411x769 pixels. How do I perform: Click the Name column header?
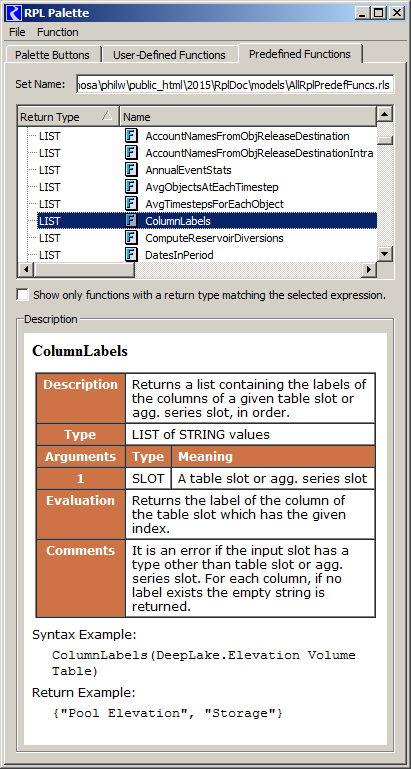click(x=248, y=117)
